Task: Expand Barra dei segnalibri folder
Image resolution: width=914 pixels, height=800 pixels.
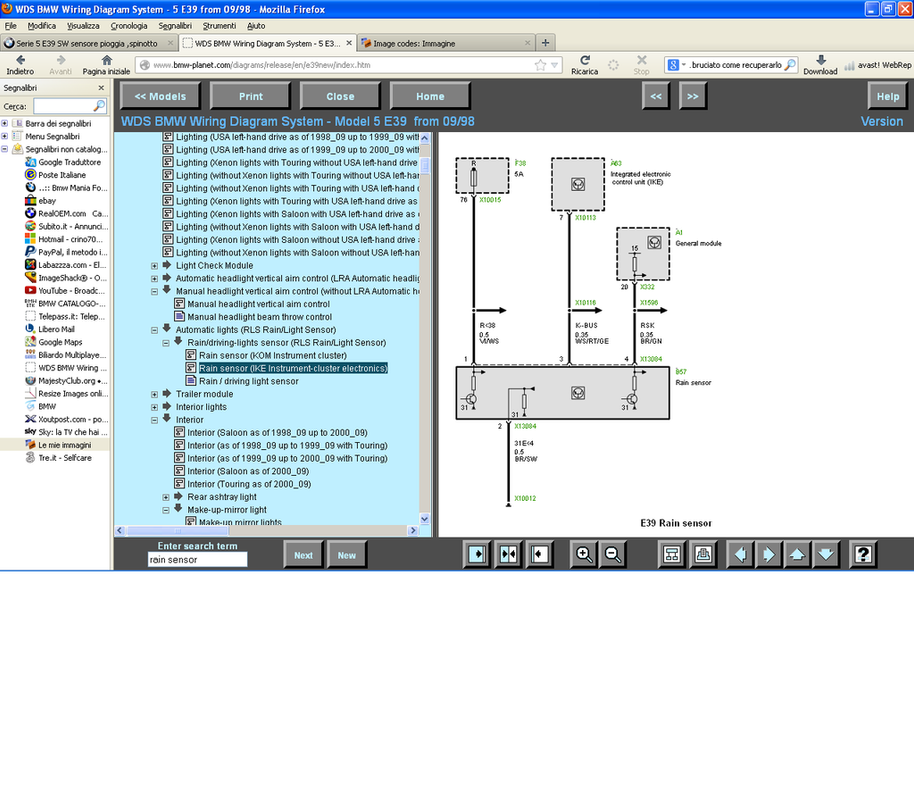Action: 5,124
